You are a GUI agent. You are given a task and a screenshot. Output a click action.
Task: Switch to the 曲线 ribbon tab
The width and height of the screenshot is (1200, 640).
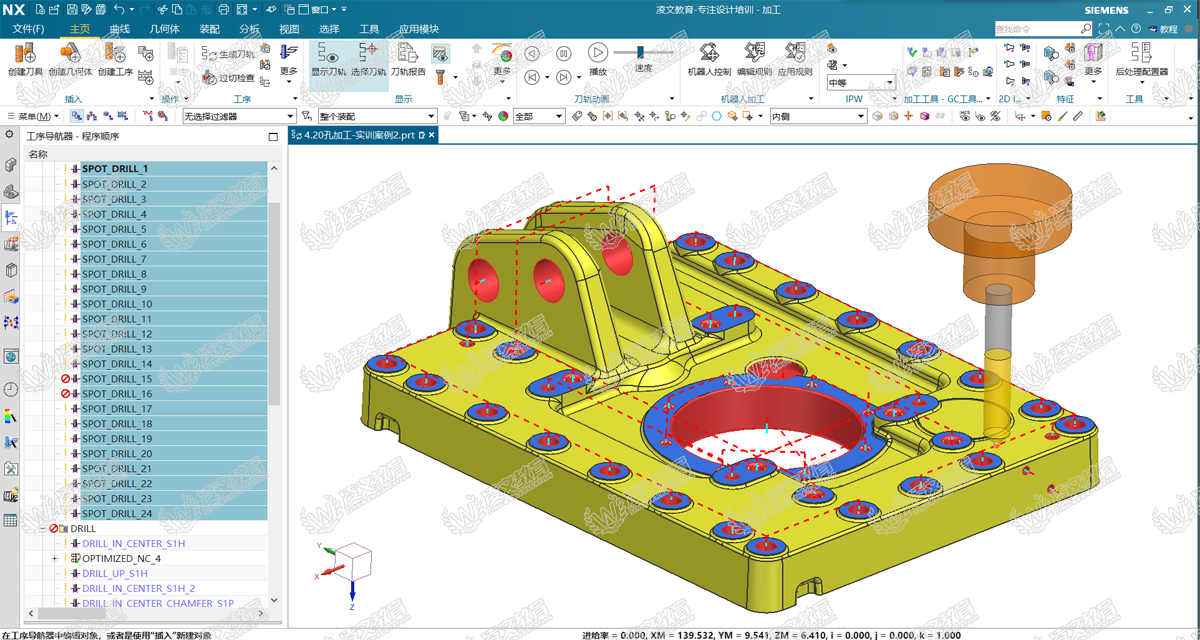120,29
